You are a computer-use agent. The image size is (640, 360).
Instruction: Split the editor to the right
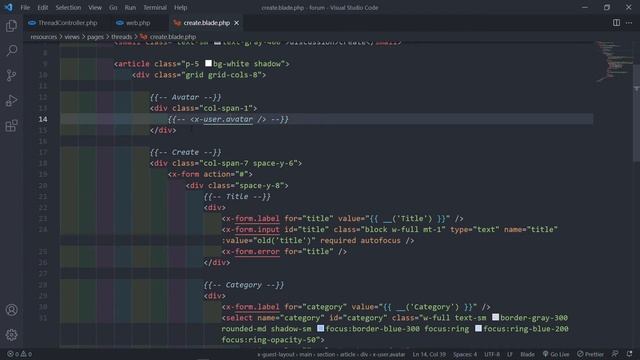click(x=616, y=22)
